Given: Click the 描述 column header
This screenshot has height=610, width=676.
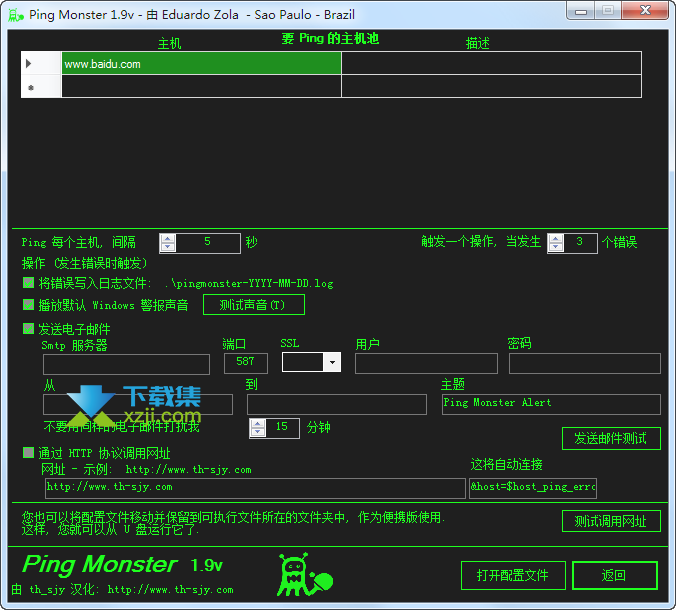Looking at the screenshot, I should (478, 43).
